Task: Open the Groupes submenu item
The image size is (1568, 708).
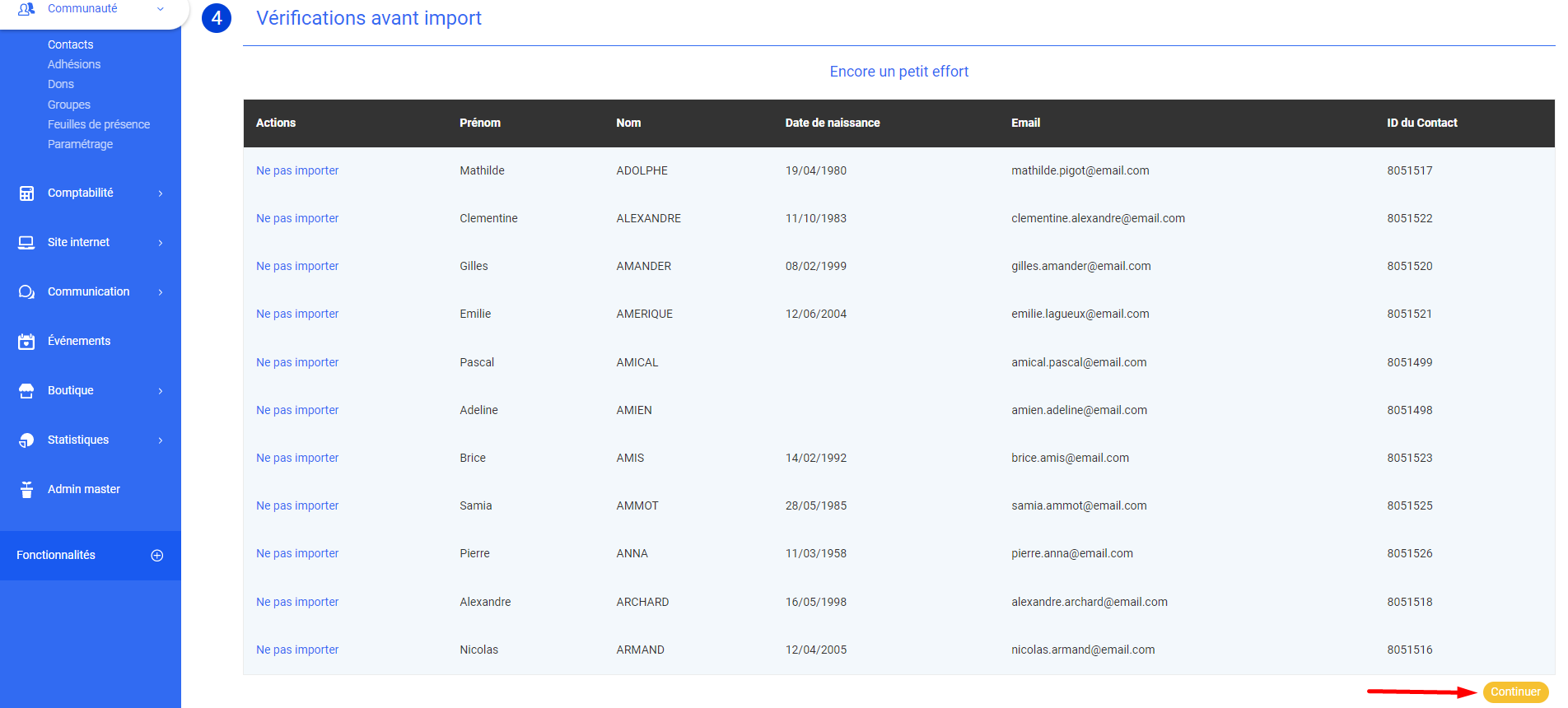Action: [x=69, y=105]
